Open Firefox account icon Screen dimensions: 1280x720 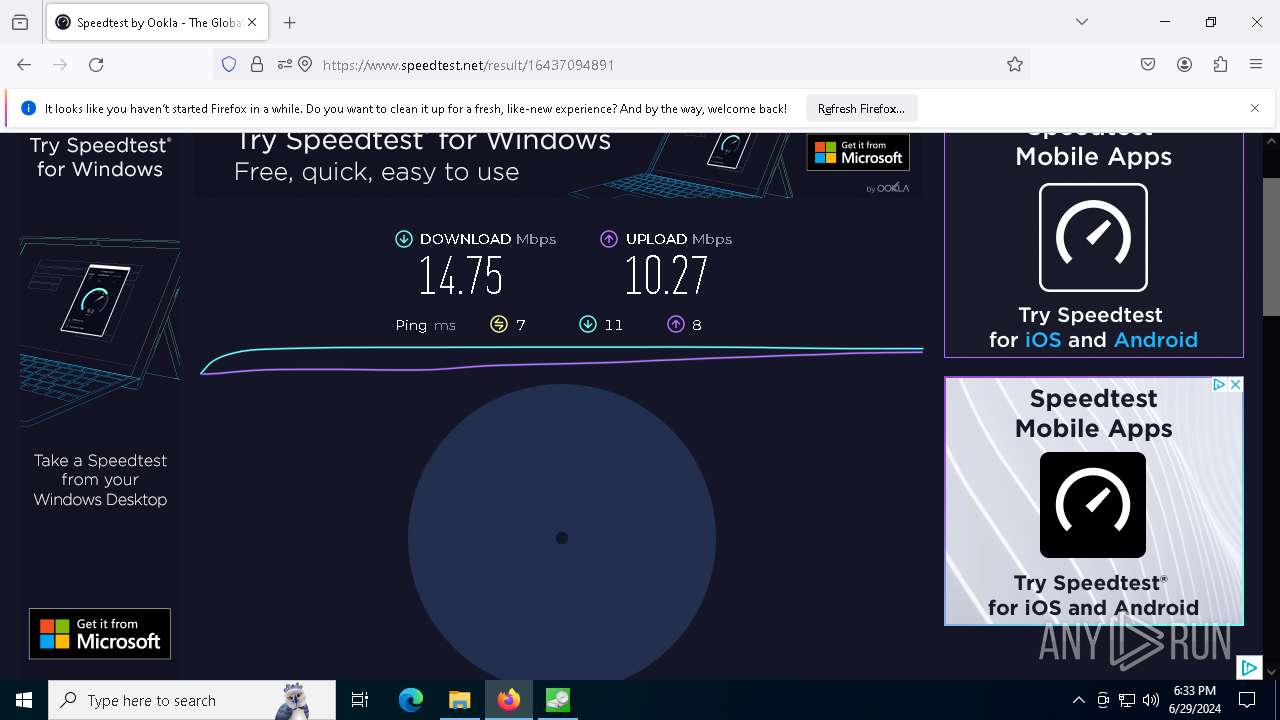1184,65
